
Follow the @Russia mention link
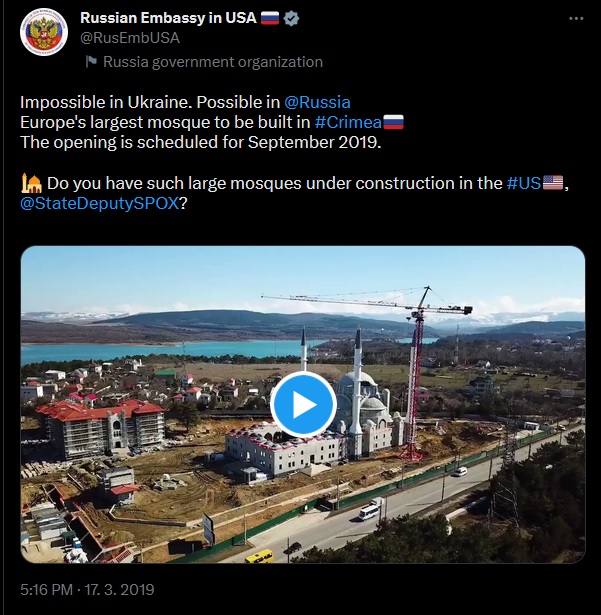click(317, 102)
